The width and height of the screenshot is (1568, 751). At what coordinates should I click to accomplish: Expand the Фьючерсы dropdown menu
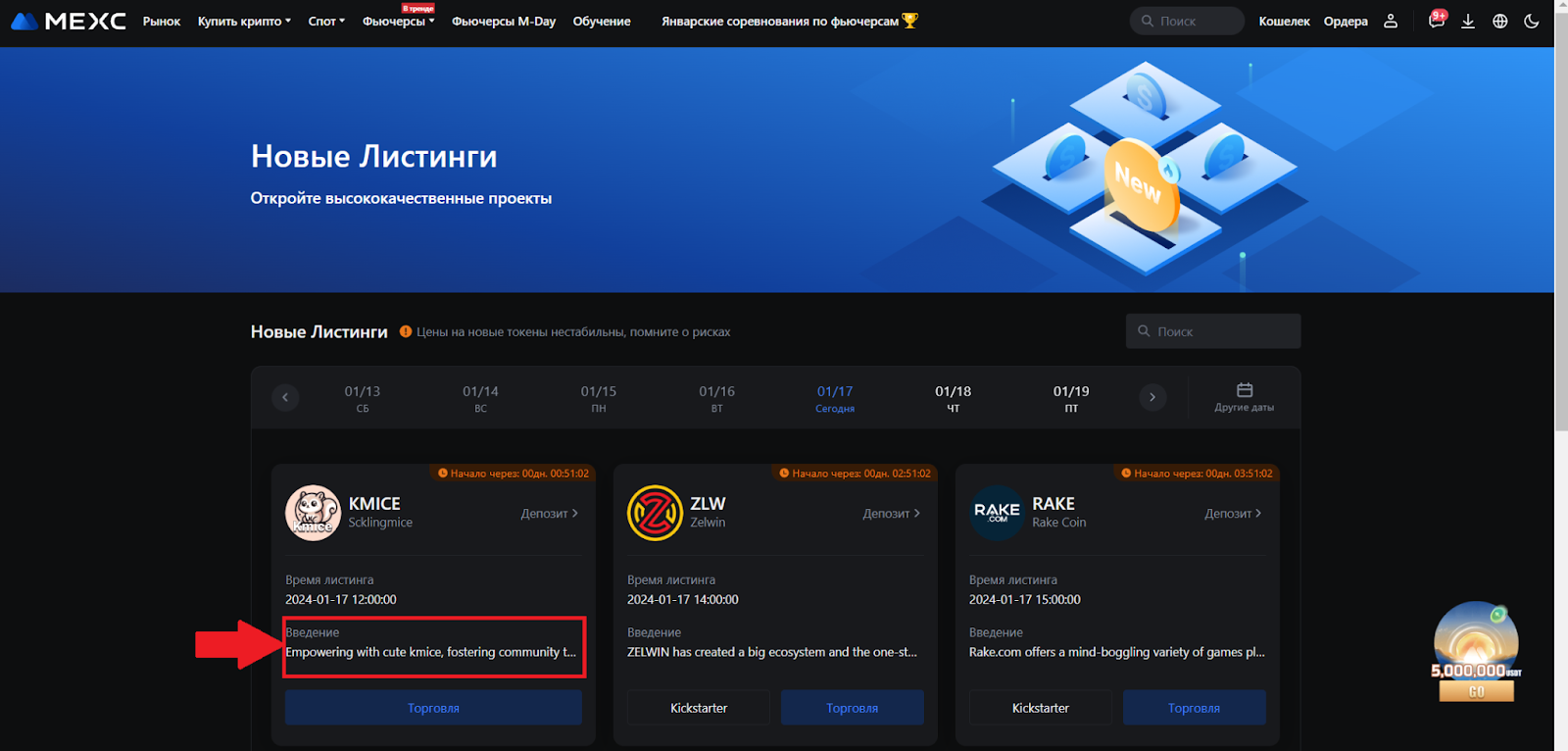coord(398,21)
